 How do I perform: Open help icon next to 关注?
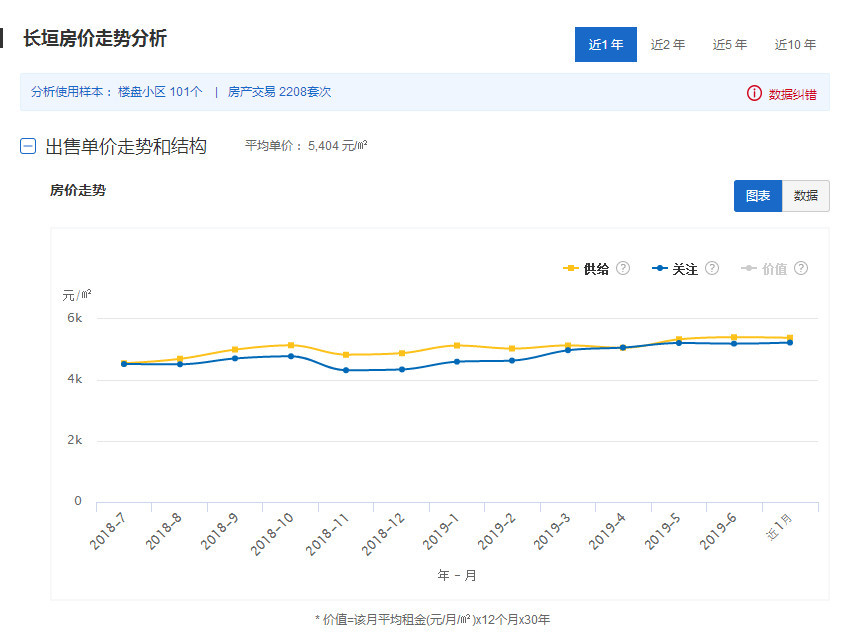point(712,268)
